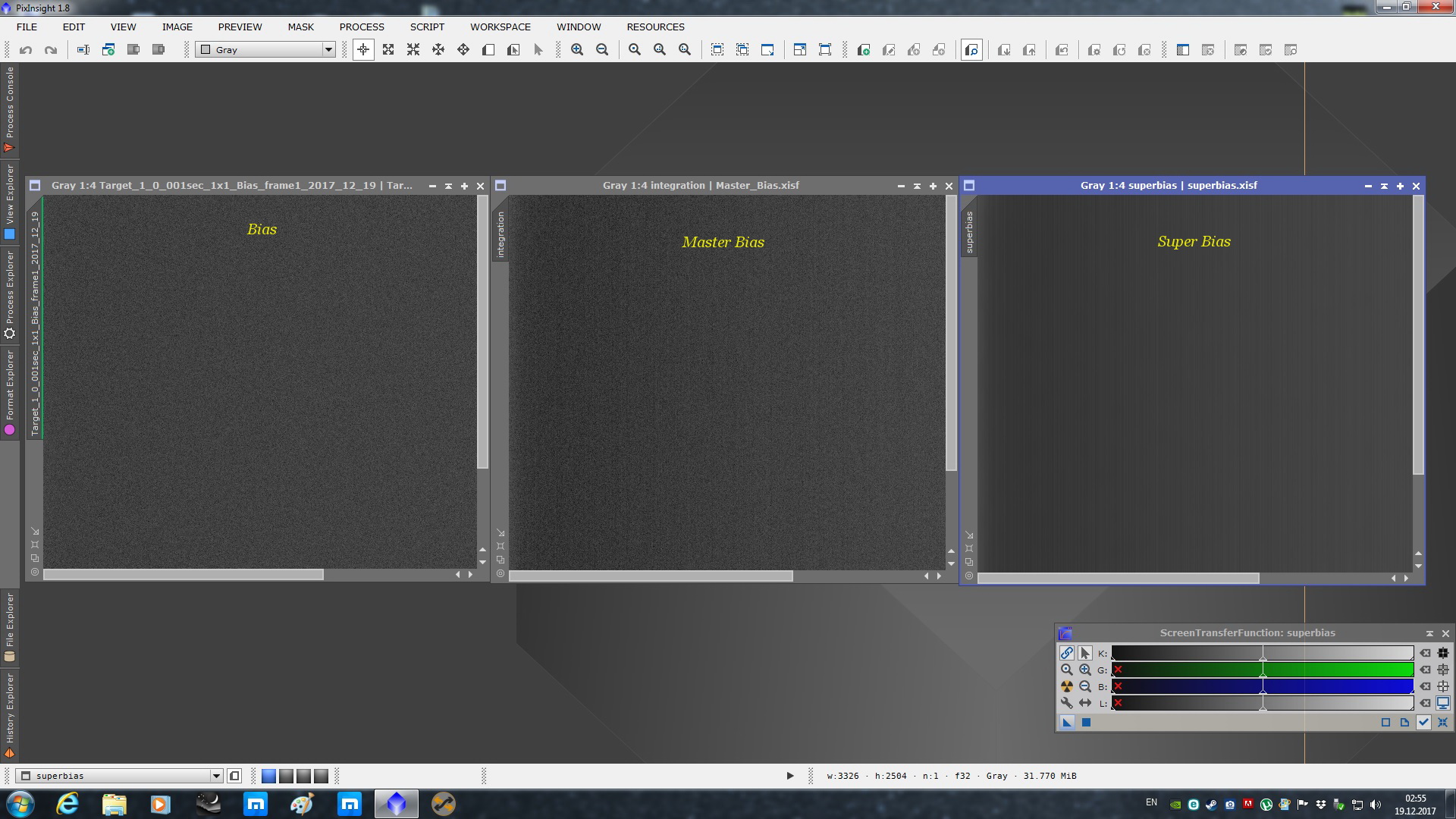Screen dimensions: 1456x819
Task: Open the MASK menu
Action: (300, 27)
